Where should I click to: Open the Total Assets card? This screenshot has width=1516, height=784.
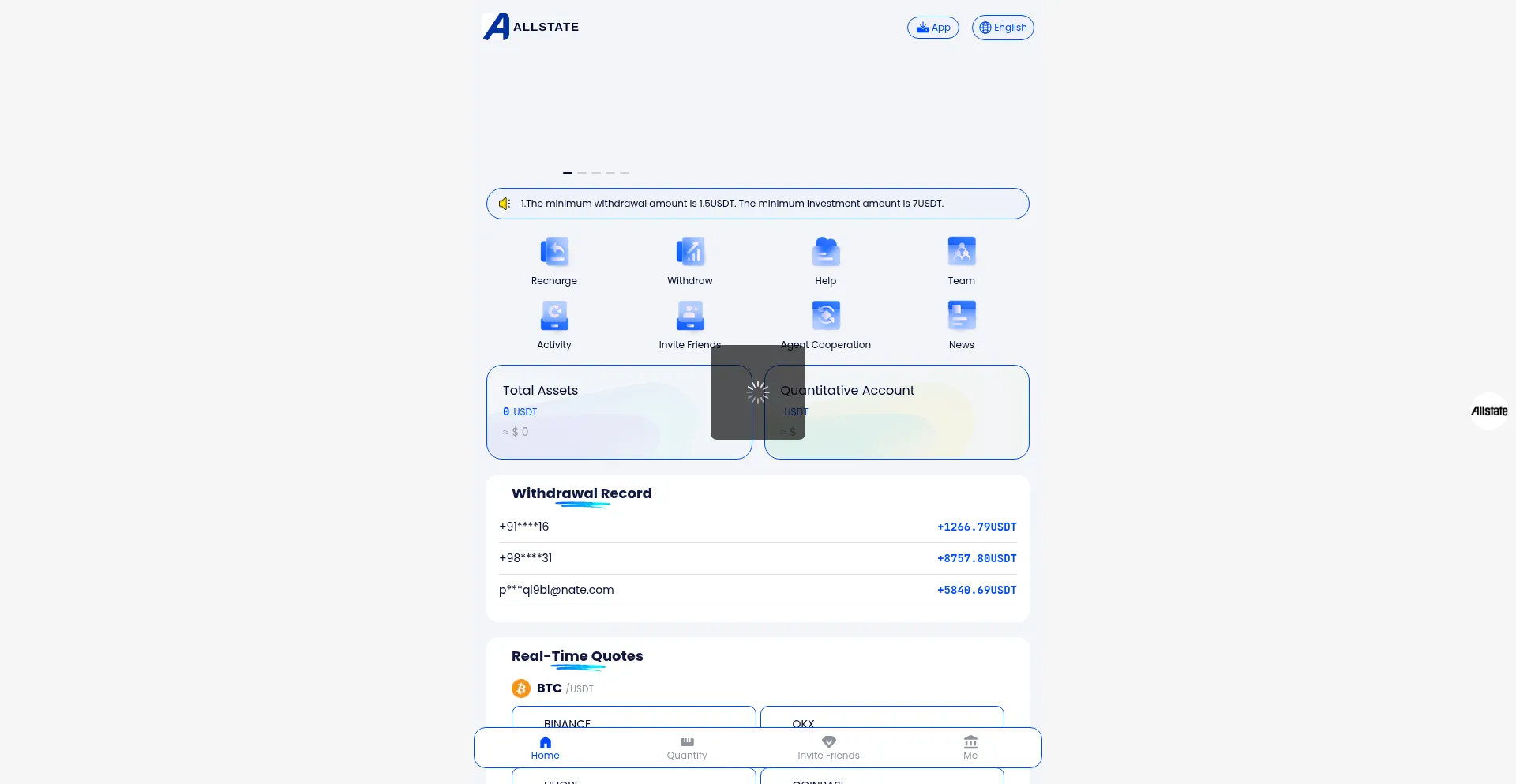pos(600,412)
